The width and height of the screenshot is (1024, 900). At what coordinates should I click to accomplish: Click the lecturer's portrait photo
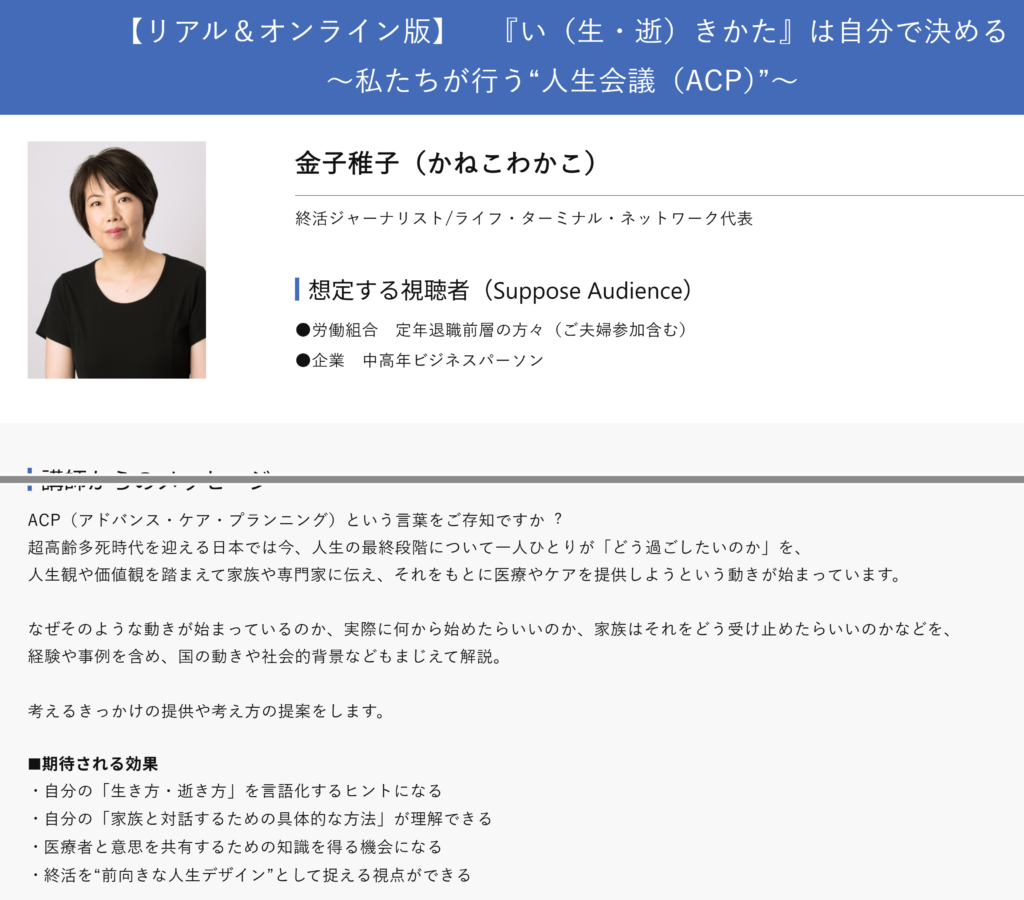click(116, 260)
